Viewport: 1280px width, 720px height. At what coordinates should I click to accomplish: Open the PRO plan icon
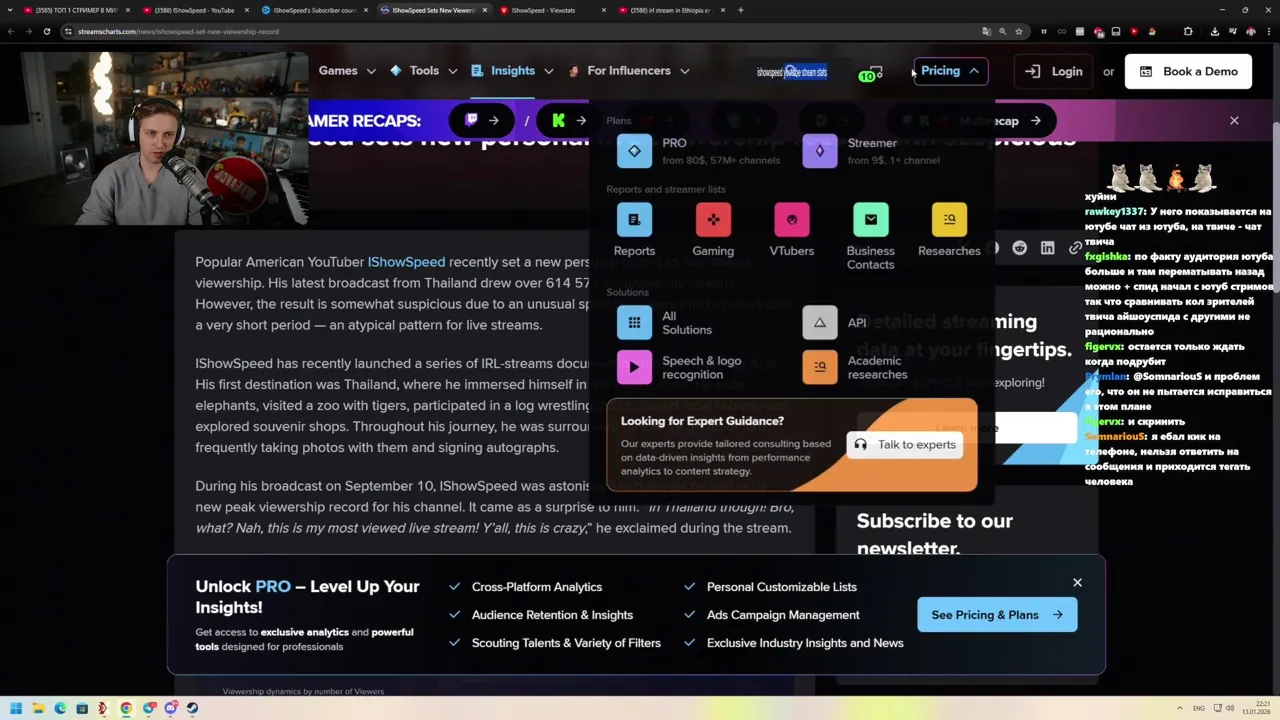634,151
